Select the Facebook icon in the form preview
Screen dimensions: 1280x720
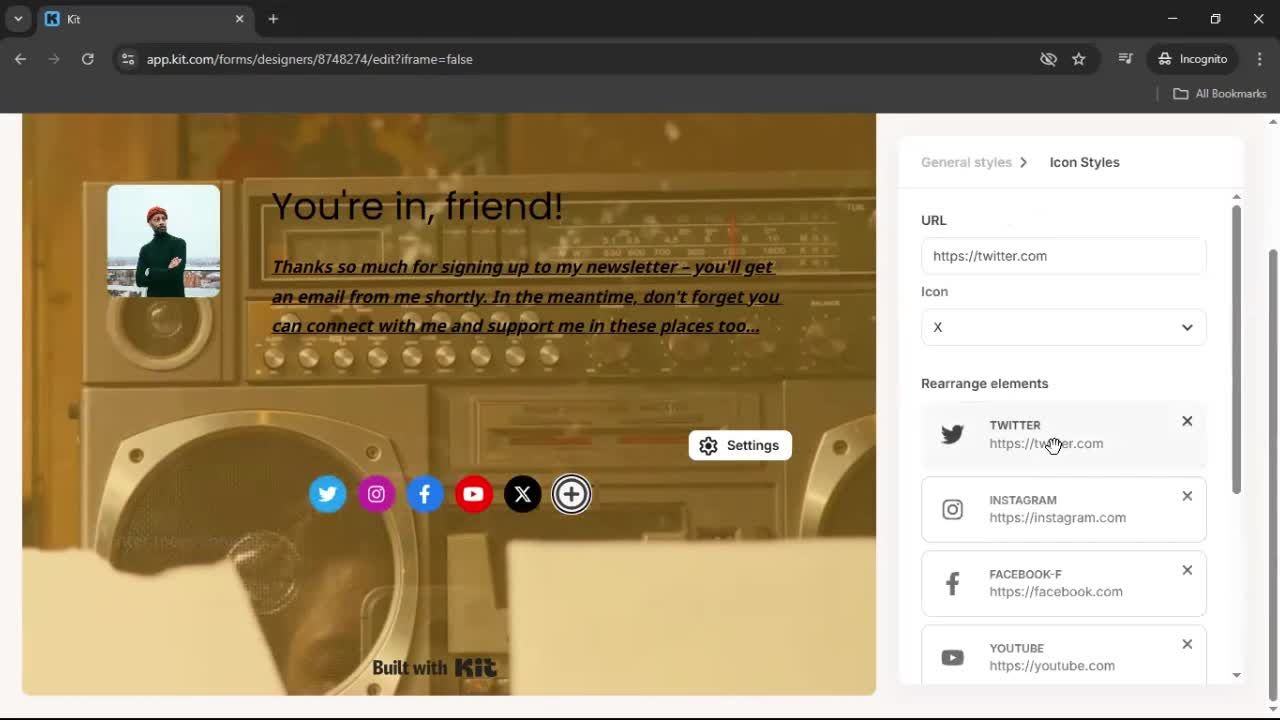[x=425, y=493]
